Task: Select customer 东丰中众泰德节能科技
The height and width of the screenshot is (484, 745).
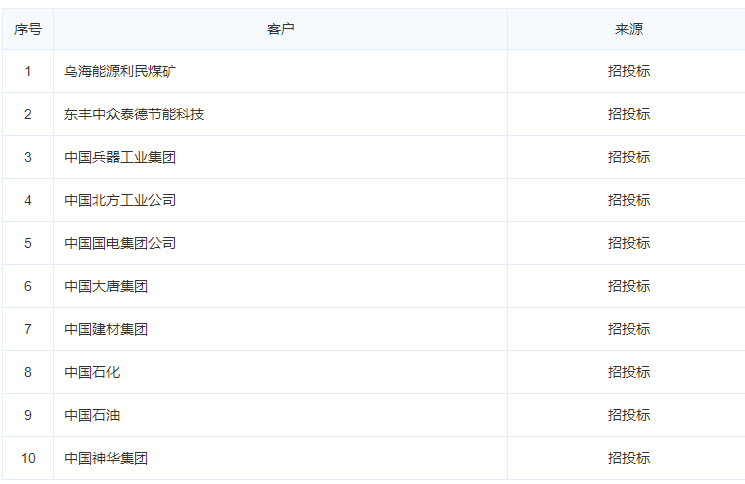Action: pyautogui.click(x=134, y=114)
